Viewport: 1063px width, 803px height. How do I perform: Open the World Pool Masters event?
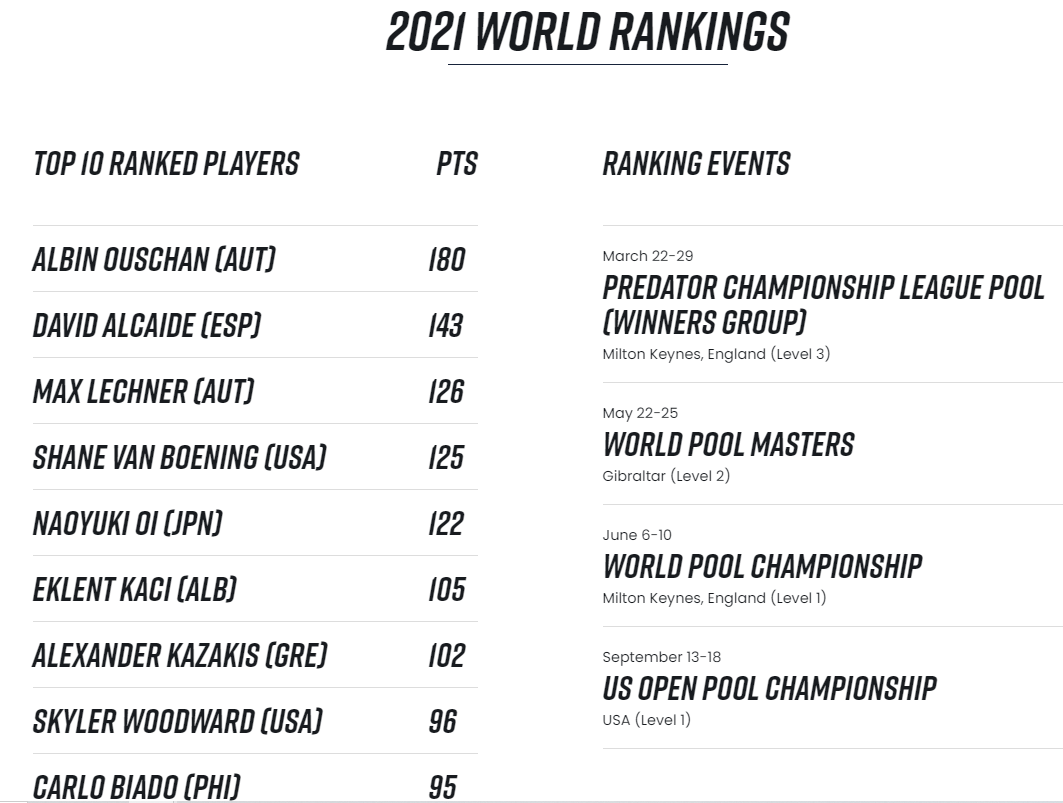(728, 445)
